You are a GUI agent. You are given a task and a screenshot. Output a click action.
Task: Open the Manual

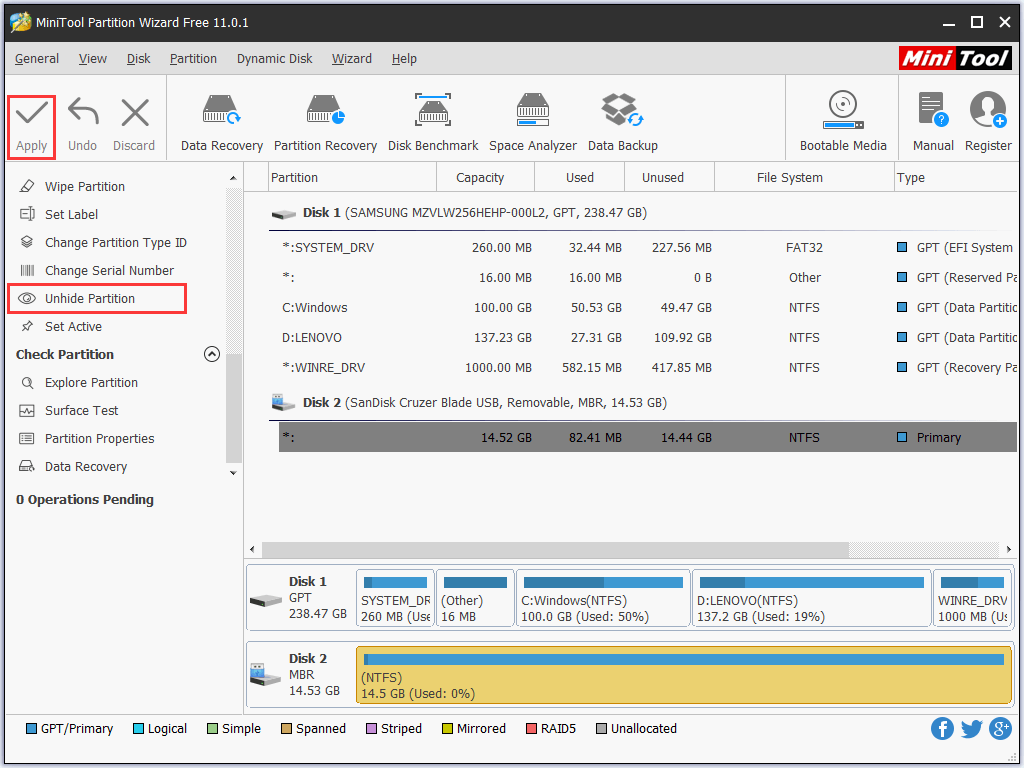[933, 122]
